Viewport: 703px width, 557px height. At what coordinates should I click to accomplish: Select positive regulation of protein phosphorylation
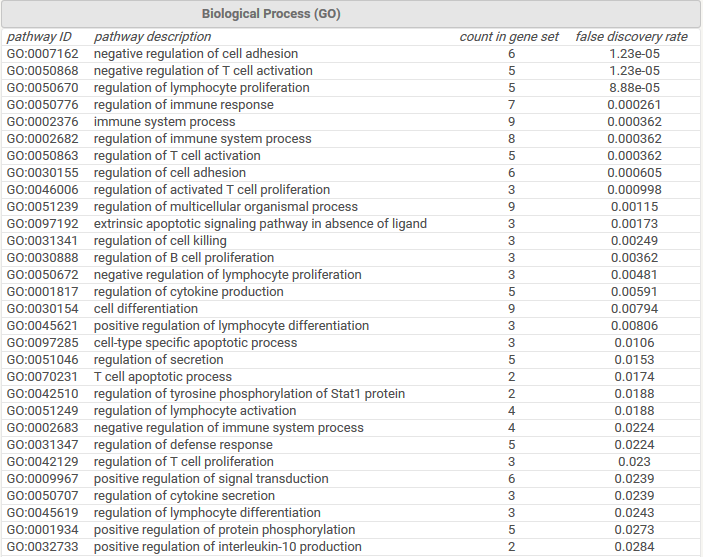[x=224, y=530]
